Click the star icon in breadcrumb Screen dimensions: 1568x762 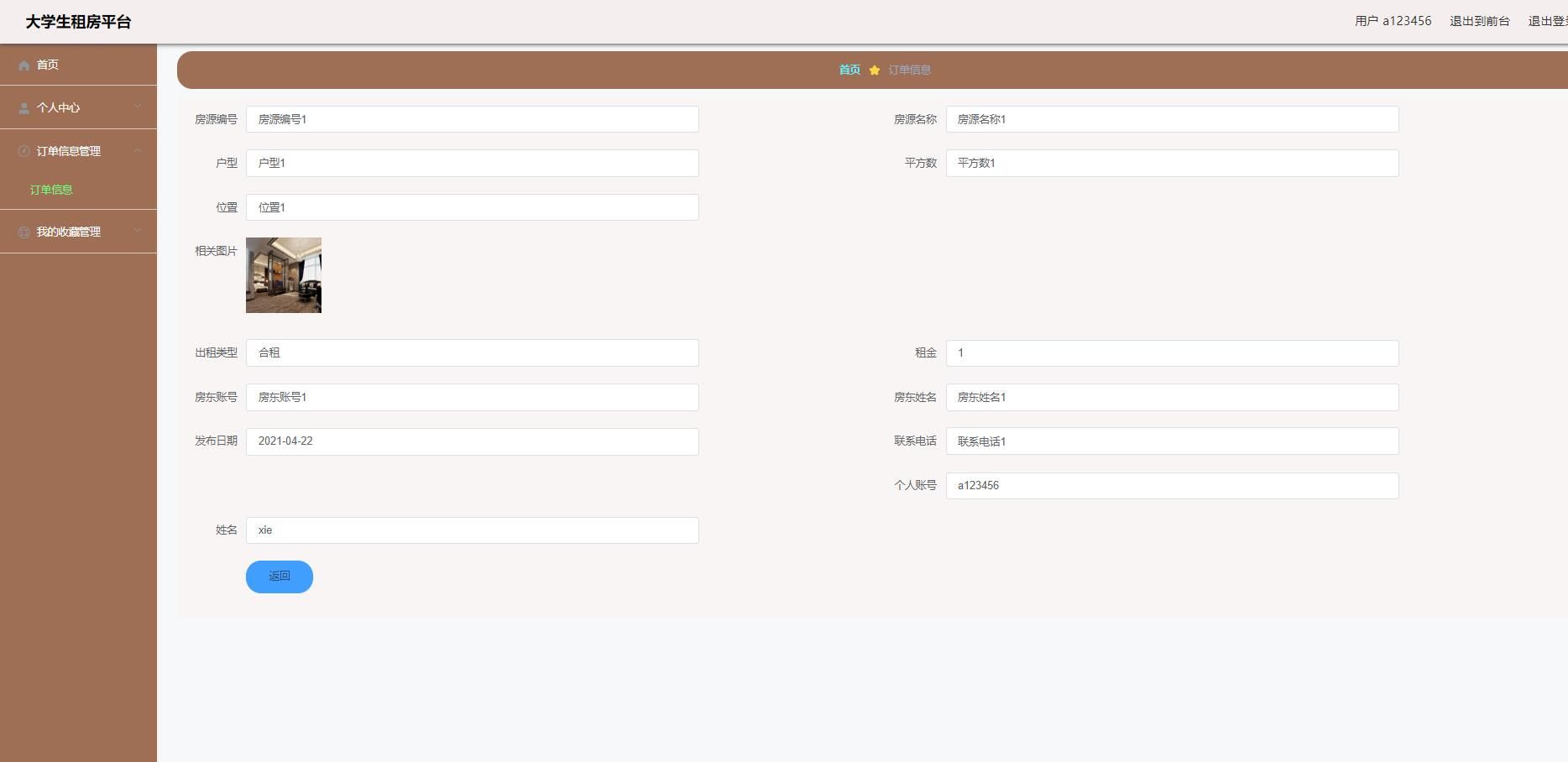point(874,70)
